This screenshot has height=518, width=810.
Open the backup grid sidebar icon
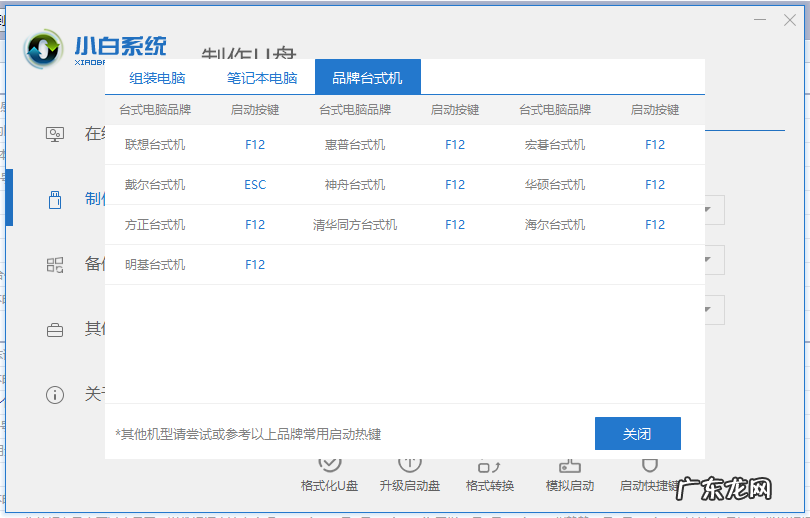55,265
